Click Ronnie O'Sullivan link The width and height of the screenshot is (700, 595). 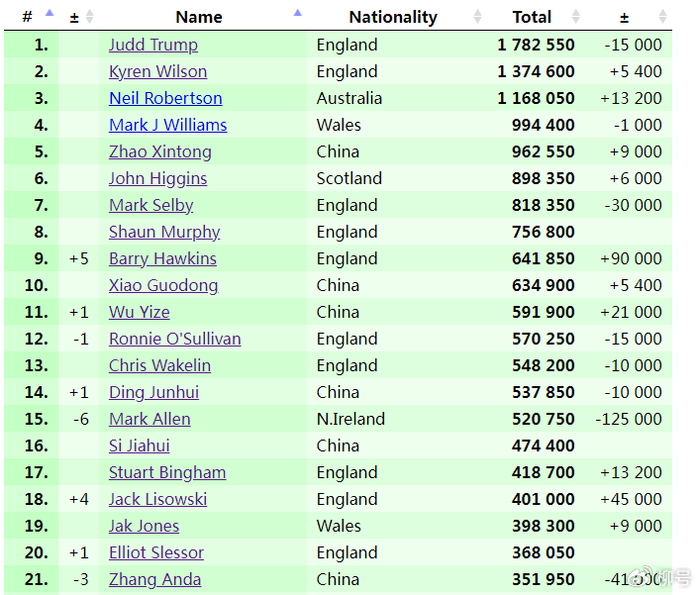coord(175,339)
